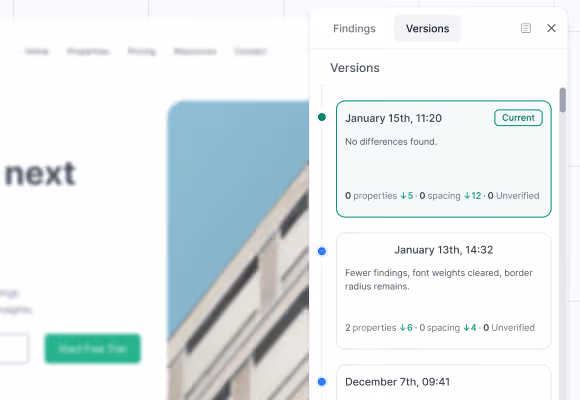This screenshot has width=580, height=400.
Task: Click the green button in the blurred page
Action: pos(92,349)
